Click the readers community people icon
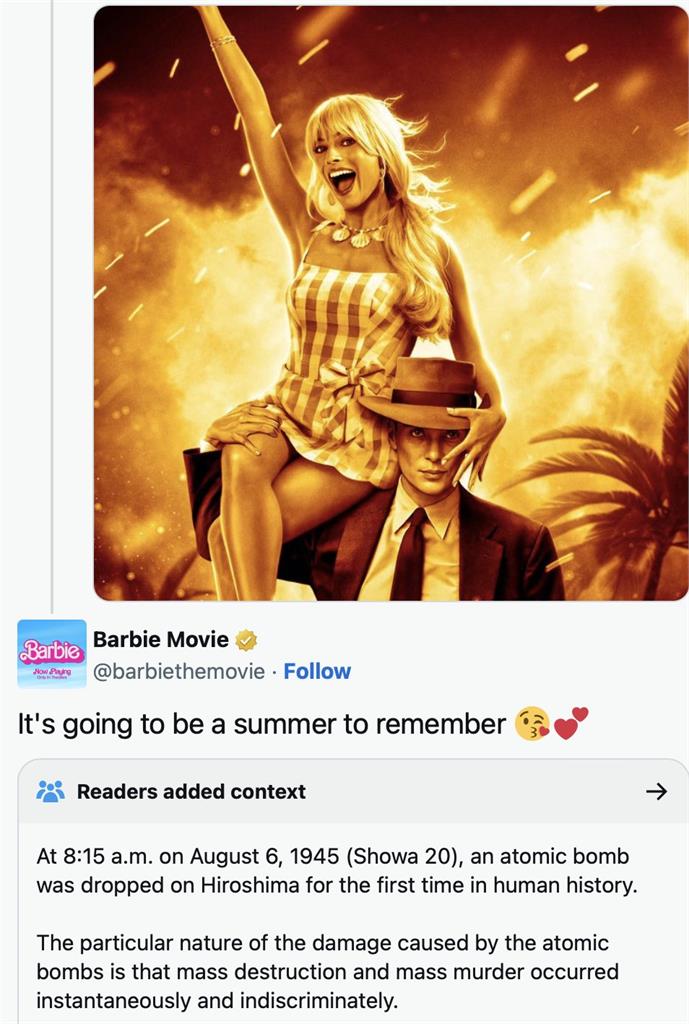The width and height of the screenshot is (689, 1024). pos(50,792)
